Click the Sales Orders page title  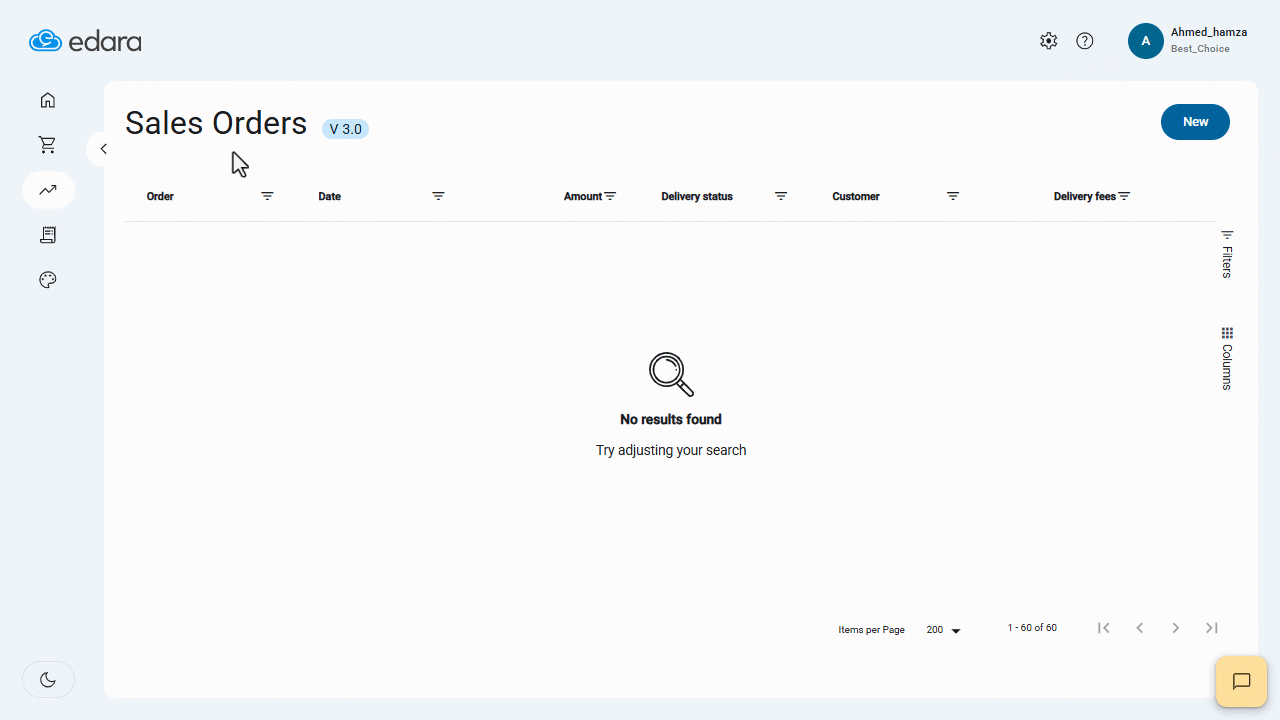pyautogui.click(x=216, y=123)
